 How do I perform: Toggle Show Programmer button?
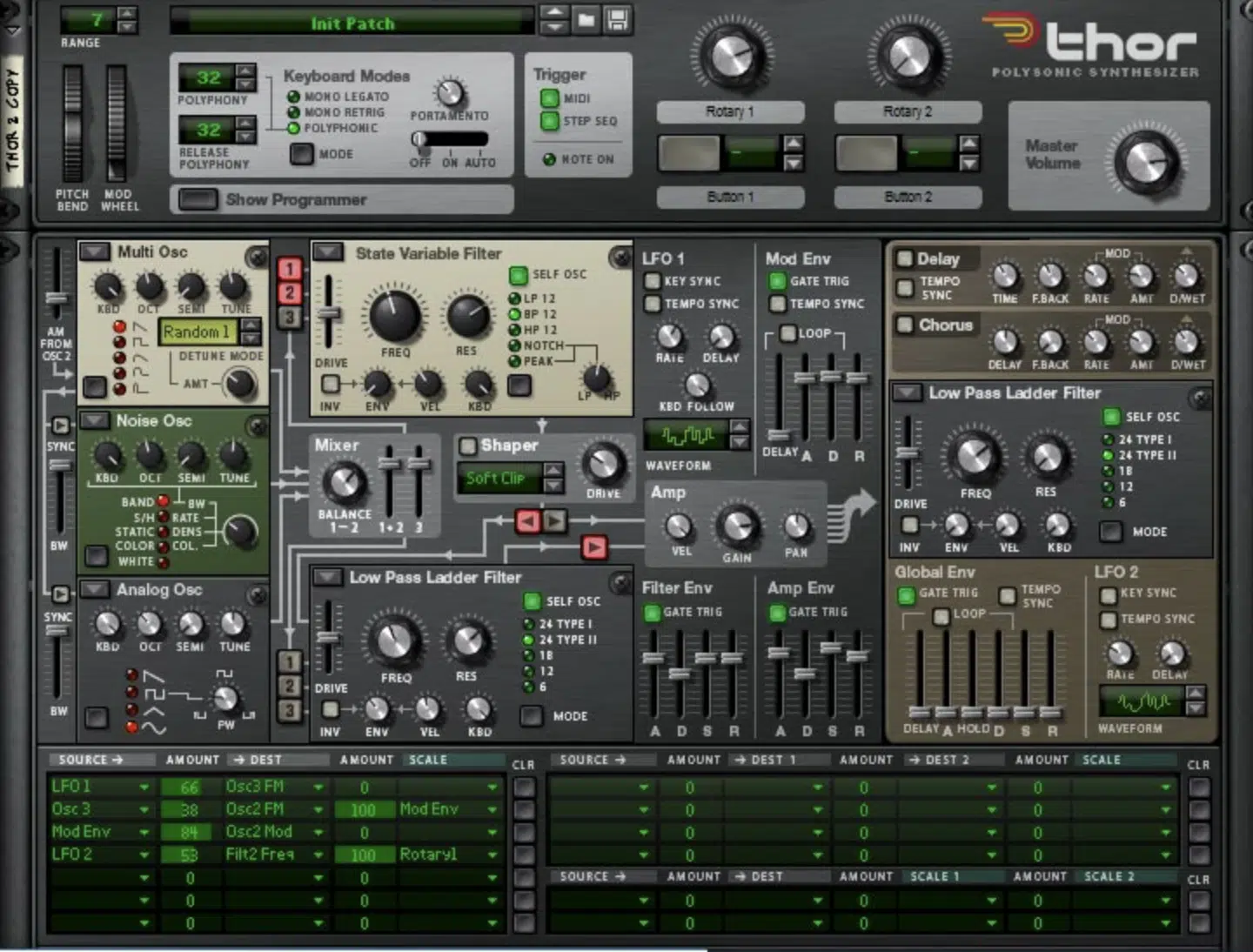click(x=198, y=200)
